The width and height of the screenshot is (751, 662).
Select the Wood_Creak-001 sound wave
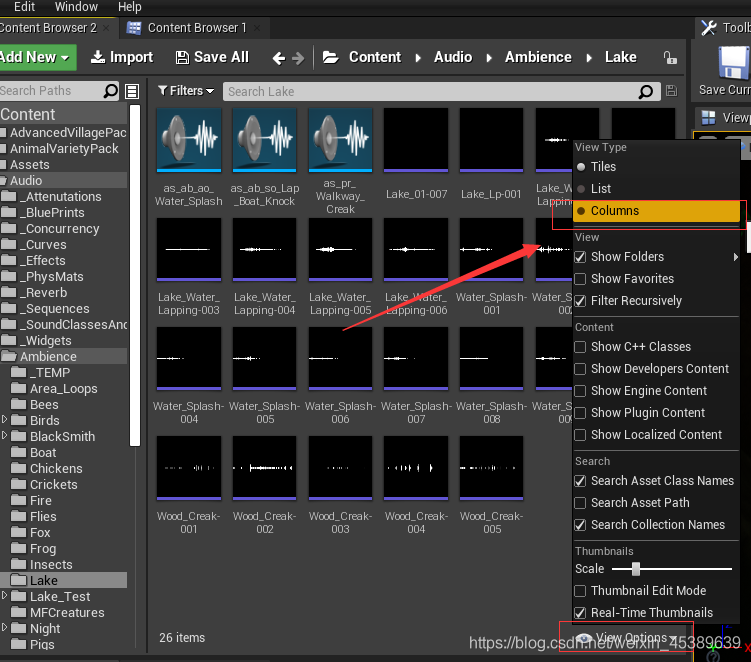pos(189,468)
